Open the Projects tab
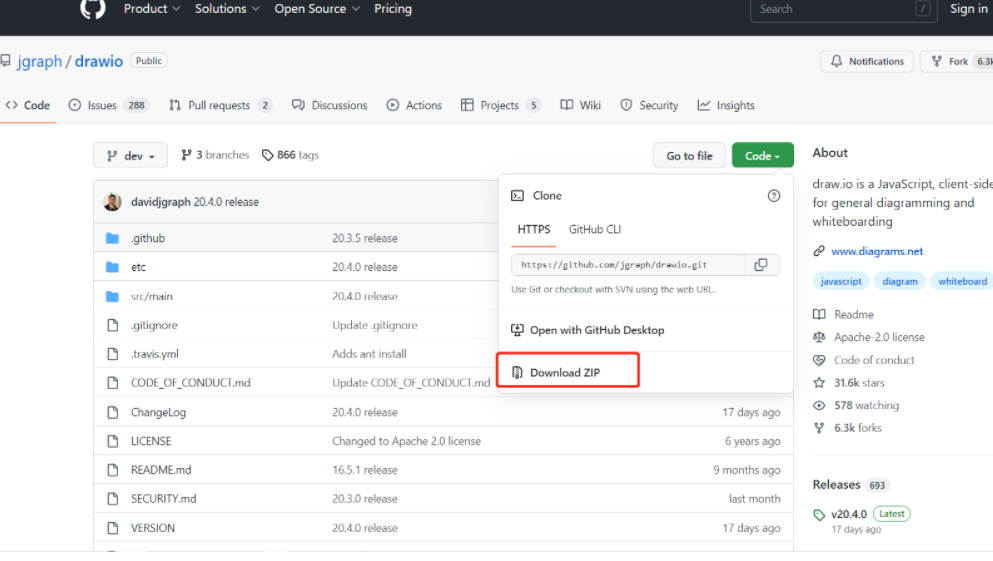This screenshot has width=993, height=561. click(501, 105)
